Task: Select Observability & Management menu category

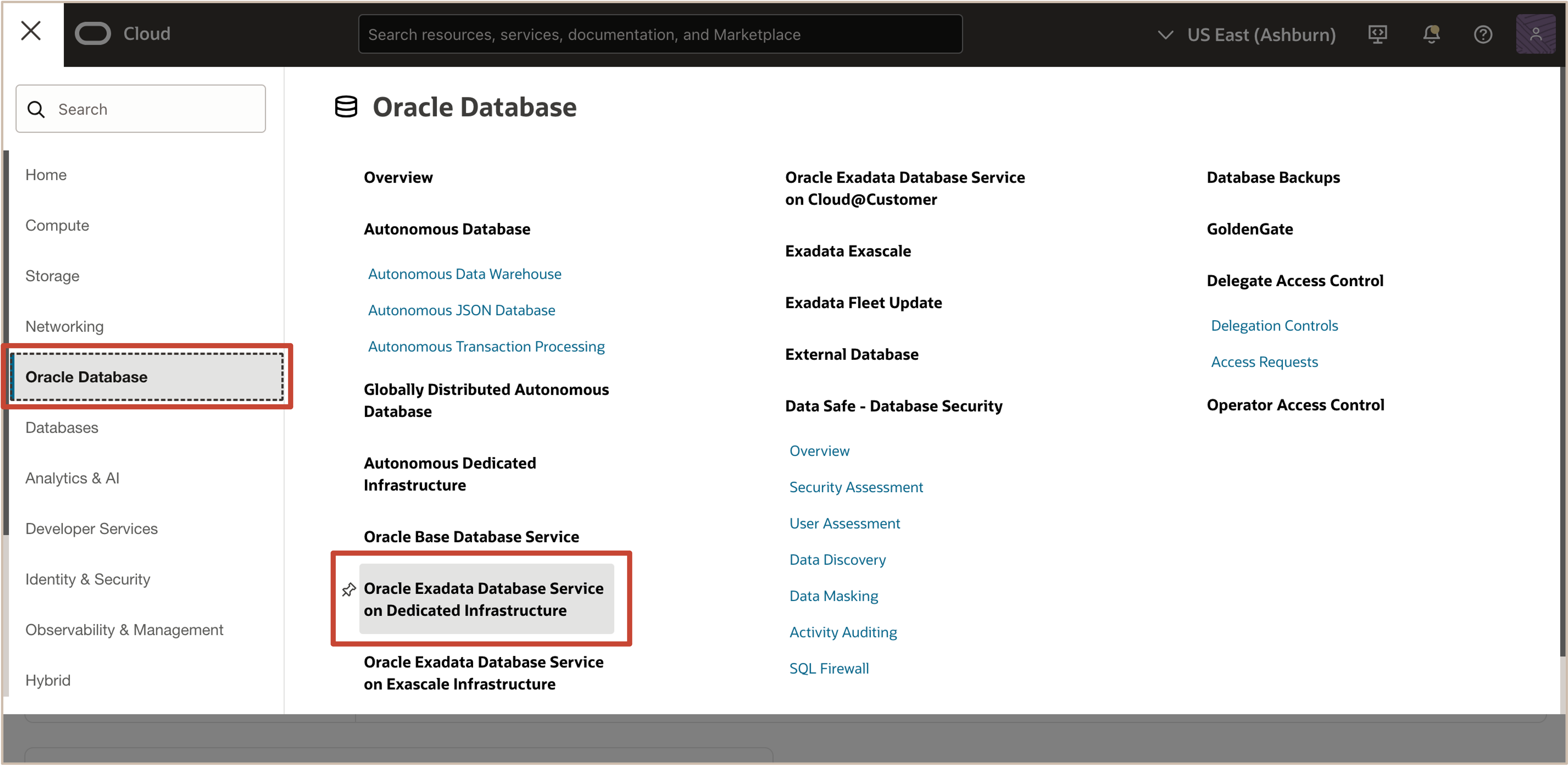Action: 124,630
